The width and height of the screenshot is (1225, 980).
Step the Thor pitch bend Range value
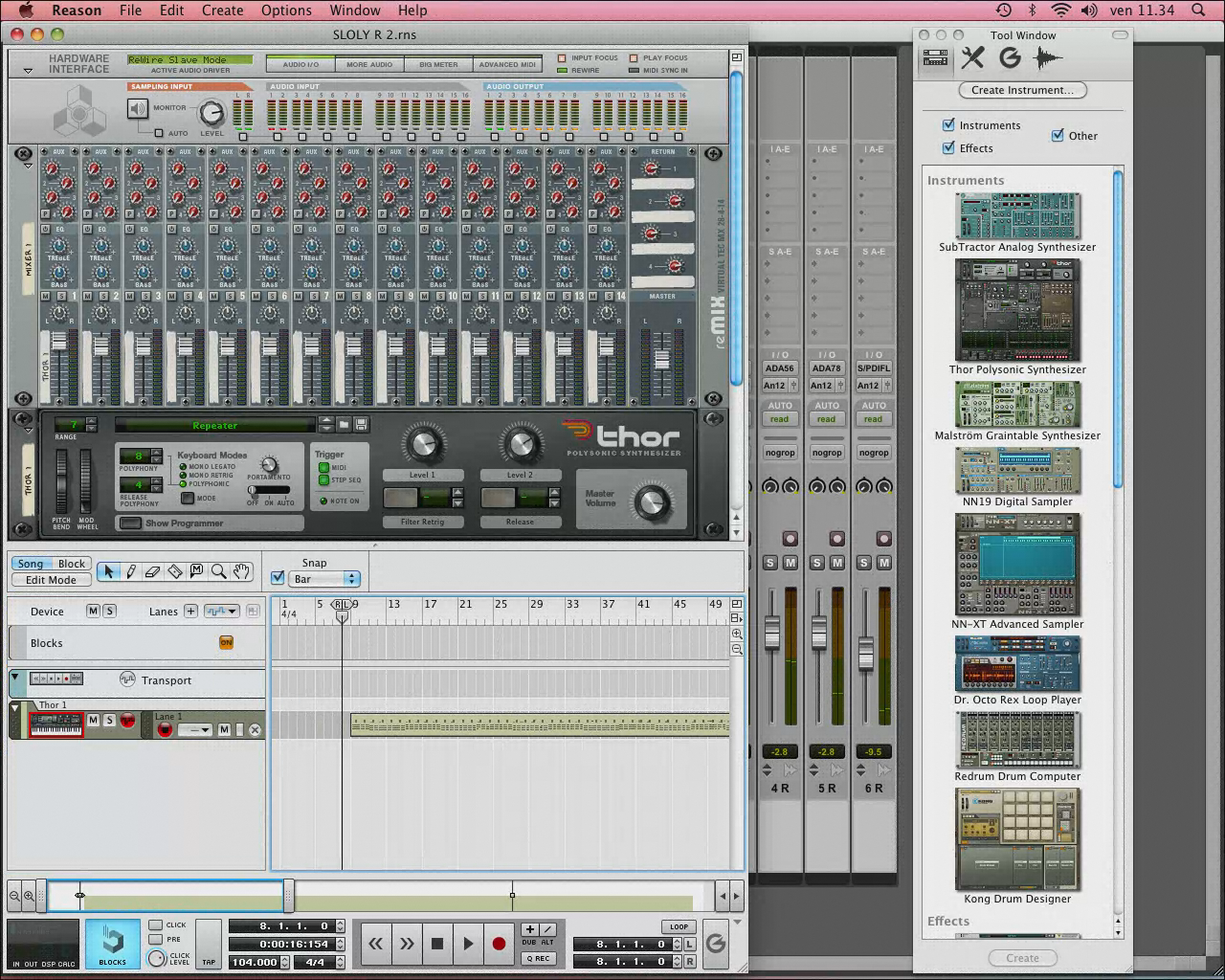(x=91, y=425)
